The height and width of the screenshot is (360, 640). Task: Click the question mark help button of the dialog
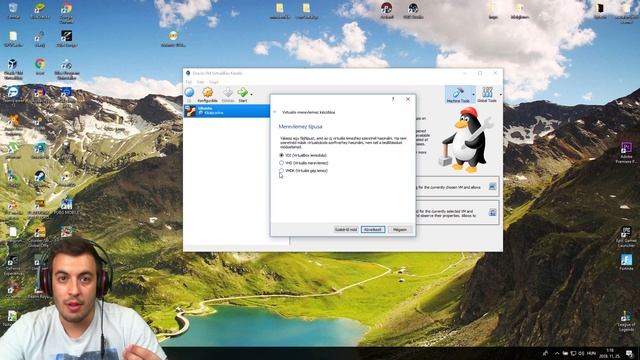click(393, 99)
